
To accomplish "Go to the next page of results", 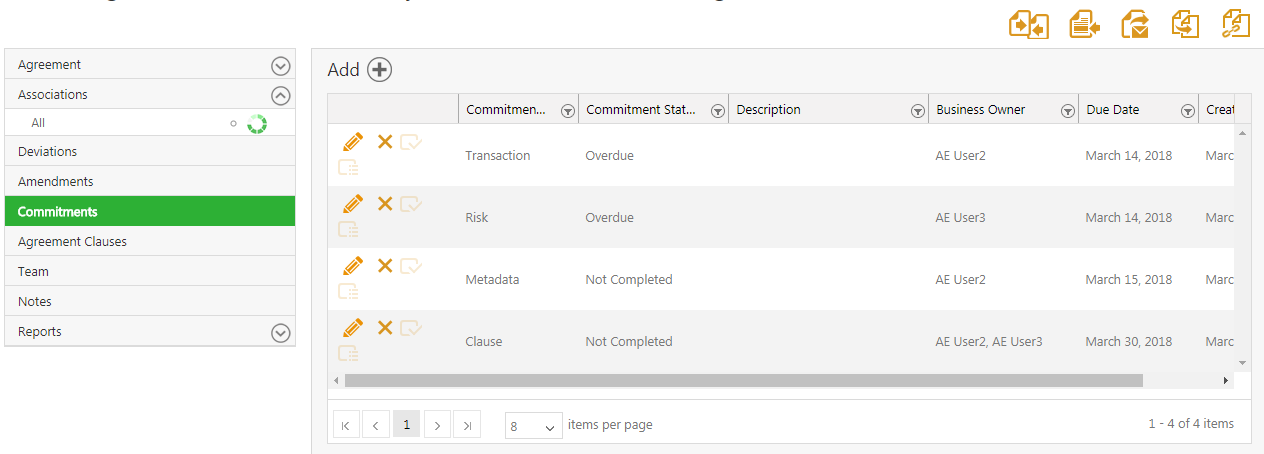I will coord(437,425).
